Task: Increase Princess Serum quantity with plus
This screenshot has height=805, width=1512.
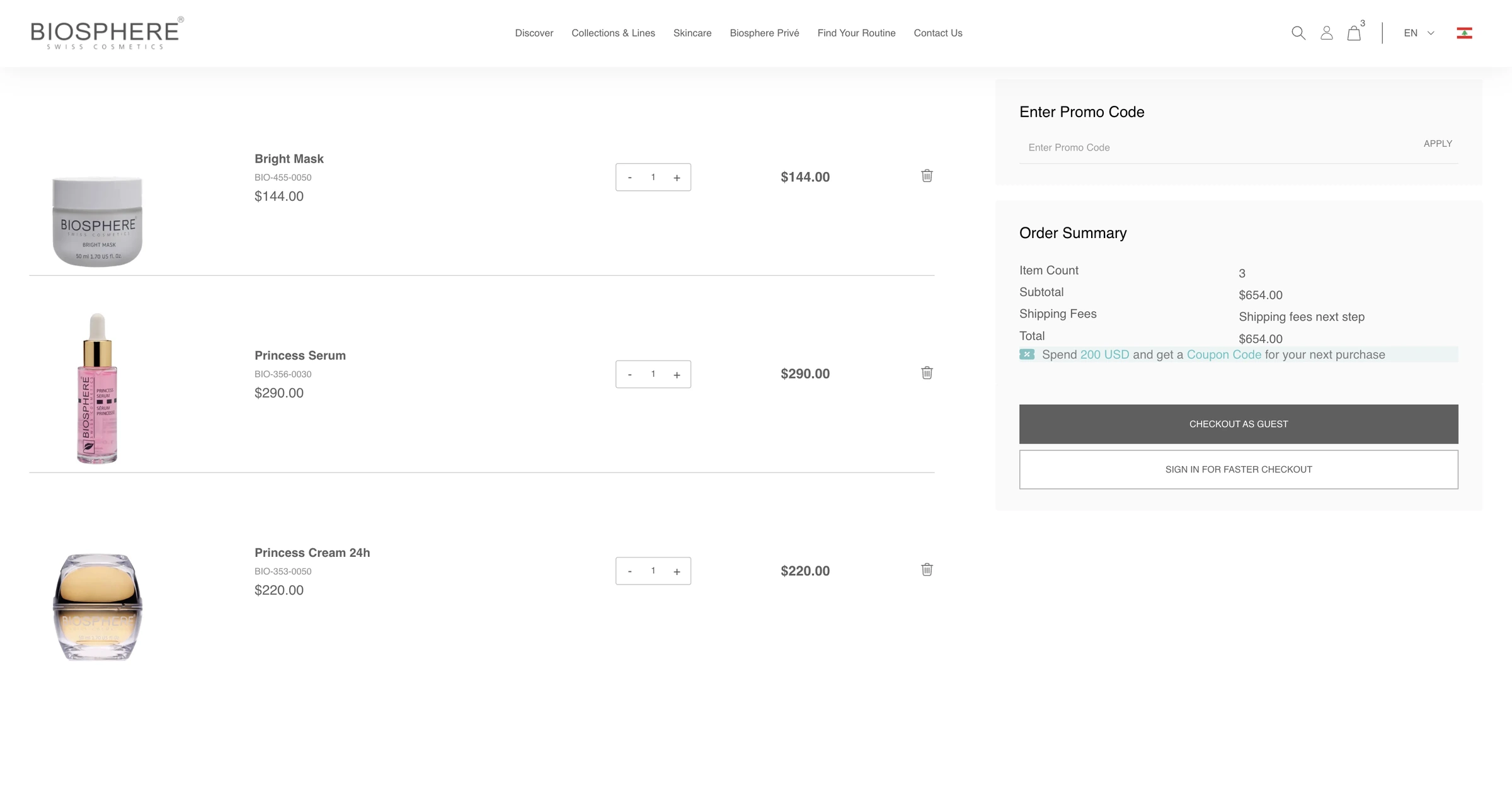Action: click(x=677, y=375)
